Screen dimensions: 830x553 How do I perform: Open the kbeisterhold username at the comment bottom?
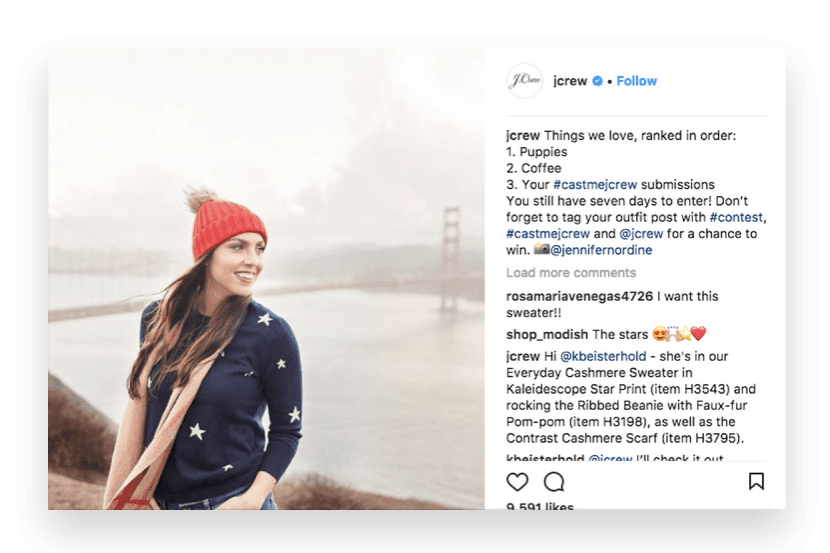point(545,457)
